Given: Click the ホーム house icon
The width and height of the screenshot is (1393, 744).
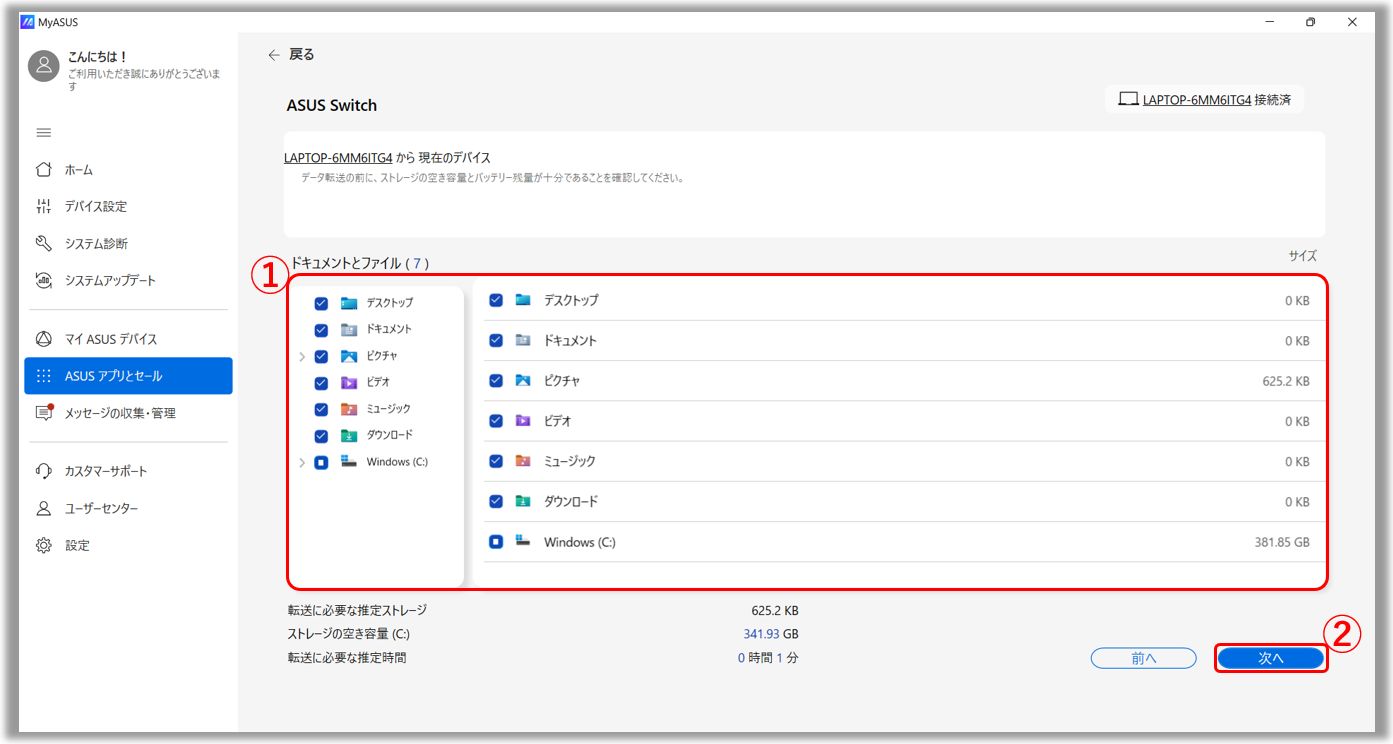Looking at the screenshot, I should (43, 170).
